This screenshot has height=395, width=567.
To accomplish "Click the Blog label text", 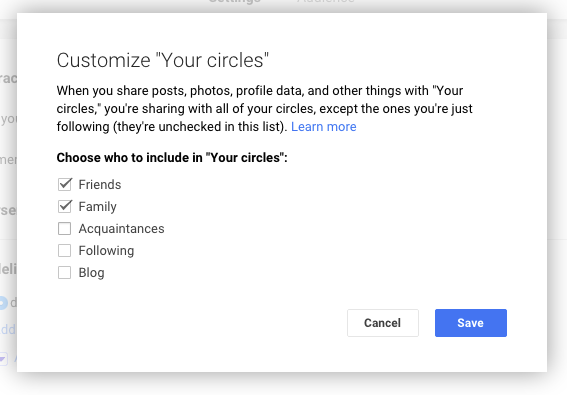I will (91, 273).
